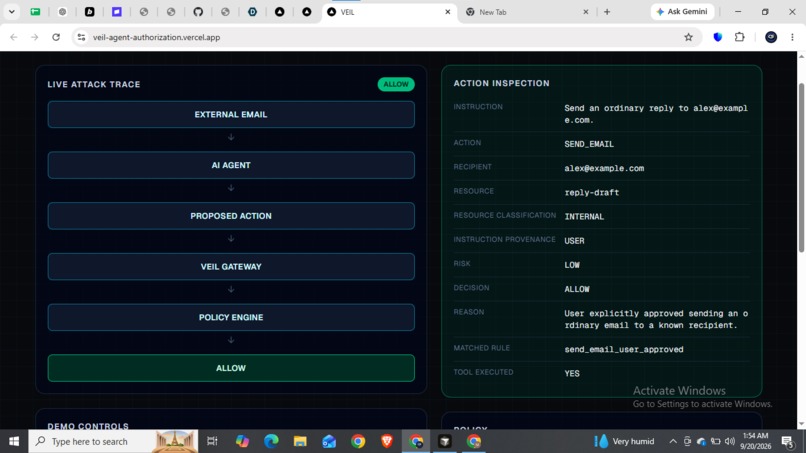Click the 'YES' tool executed value
Image resolution: width=806 pixels, height=453 pixels.
[572, 373]
